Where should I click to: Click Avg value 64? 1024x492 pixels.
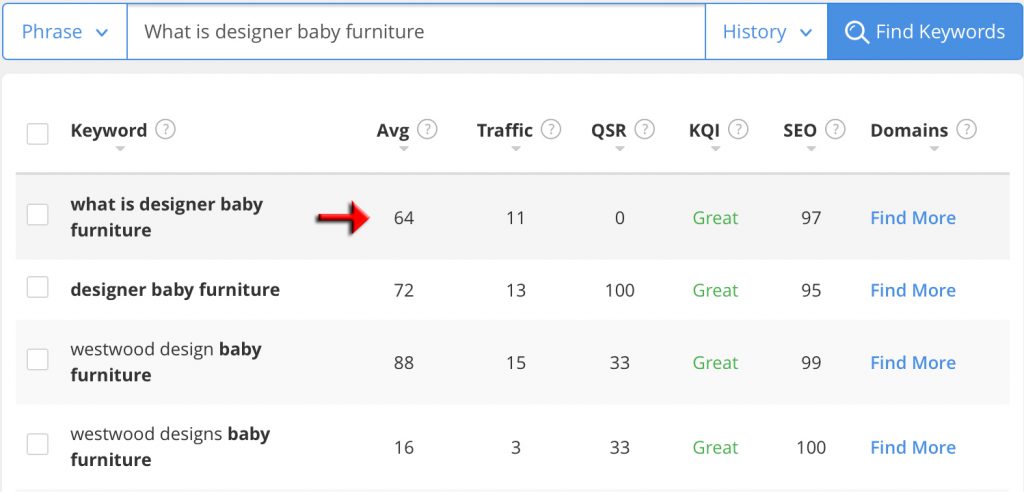coord(404,218)
